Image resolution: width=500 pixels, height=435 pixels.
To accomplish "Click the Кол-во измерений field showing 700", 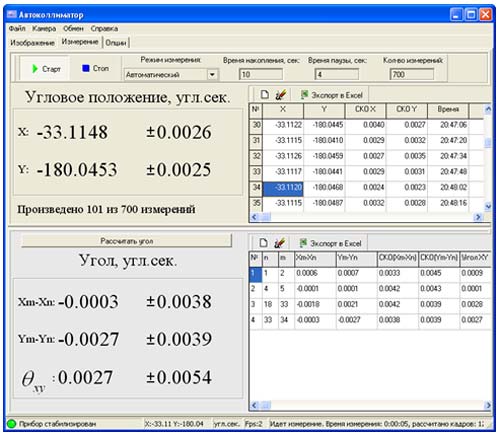I will coord(412,74).
